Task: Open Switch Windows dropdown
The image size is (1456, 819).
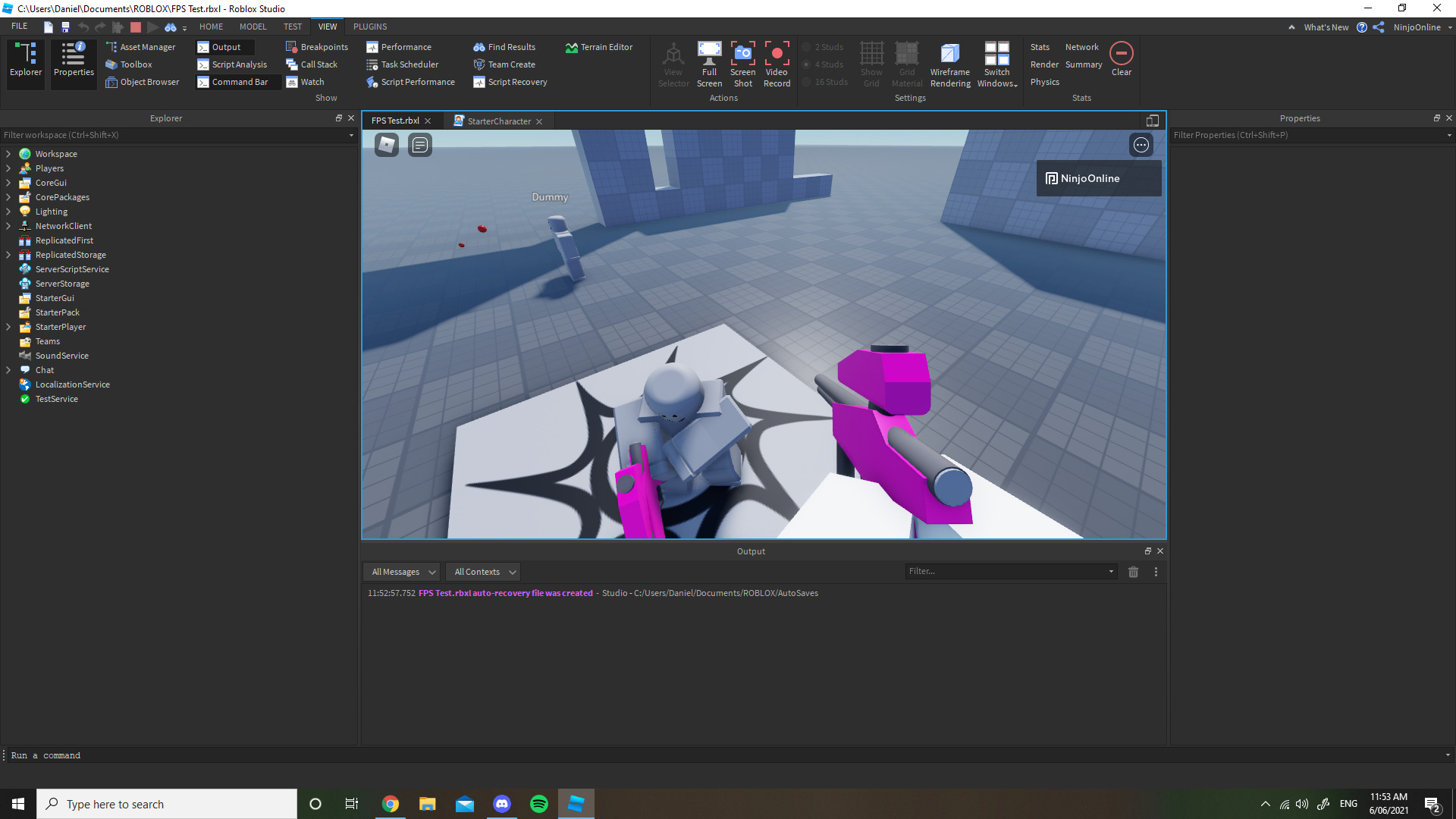Action: 997,64
